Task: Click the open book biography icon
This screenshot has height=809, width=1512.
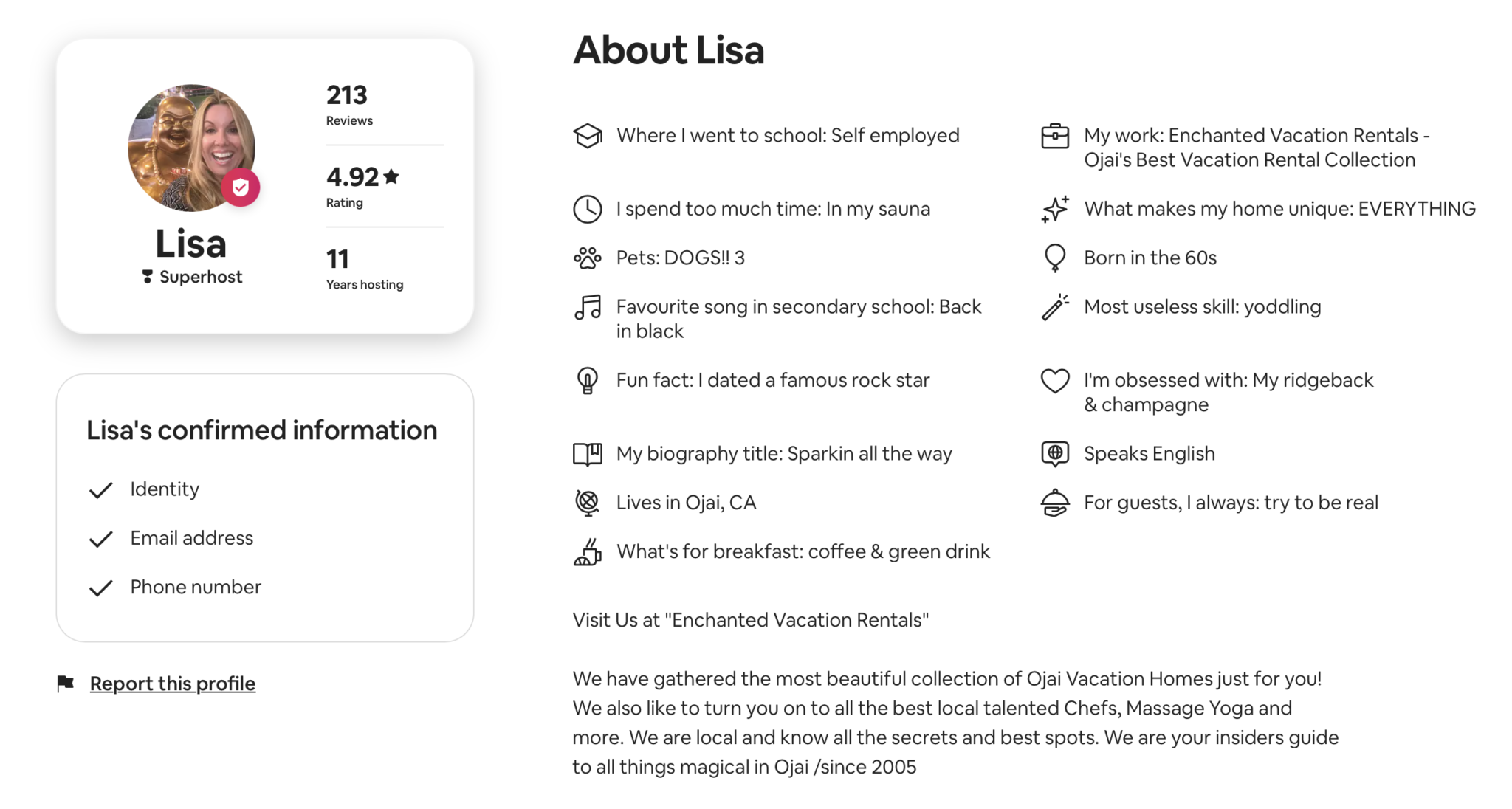Action: [x=587, y=454]
